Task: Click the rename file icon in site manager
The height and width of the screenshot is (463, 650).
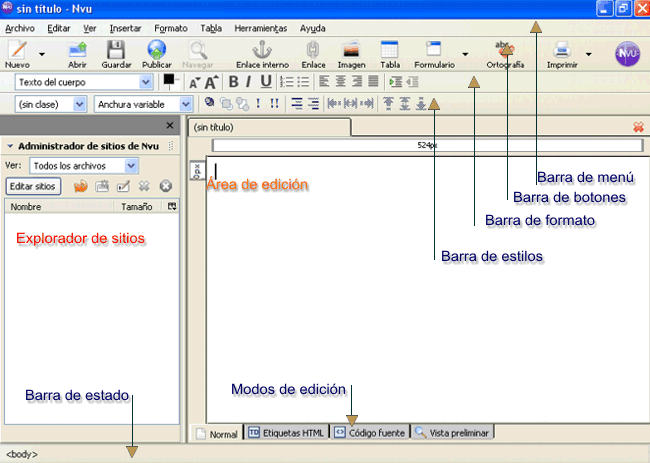Action: coord(123,186)
